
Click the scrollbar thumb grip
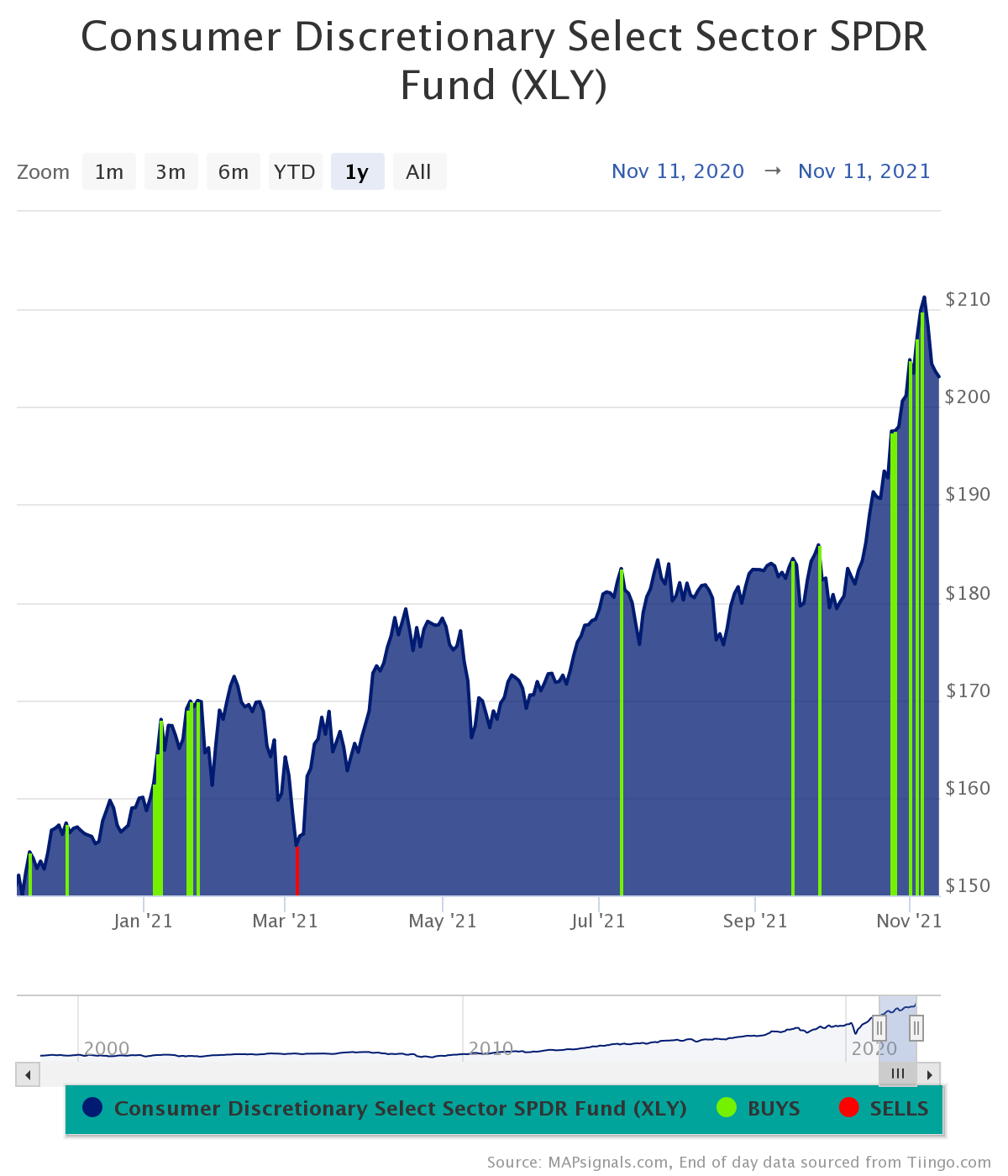(898, 1074)
